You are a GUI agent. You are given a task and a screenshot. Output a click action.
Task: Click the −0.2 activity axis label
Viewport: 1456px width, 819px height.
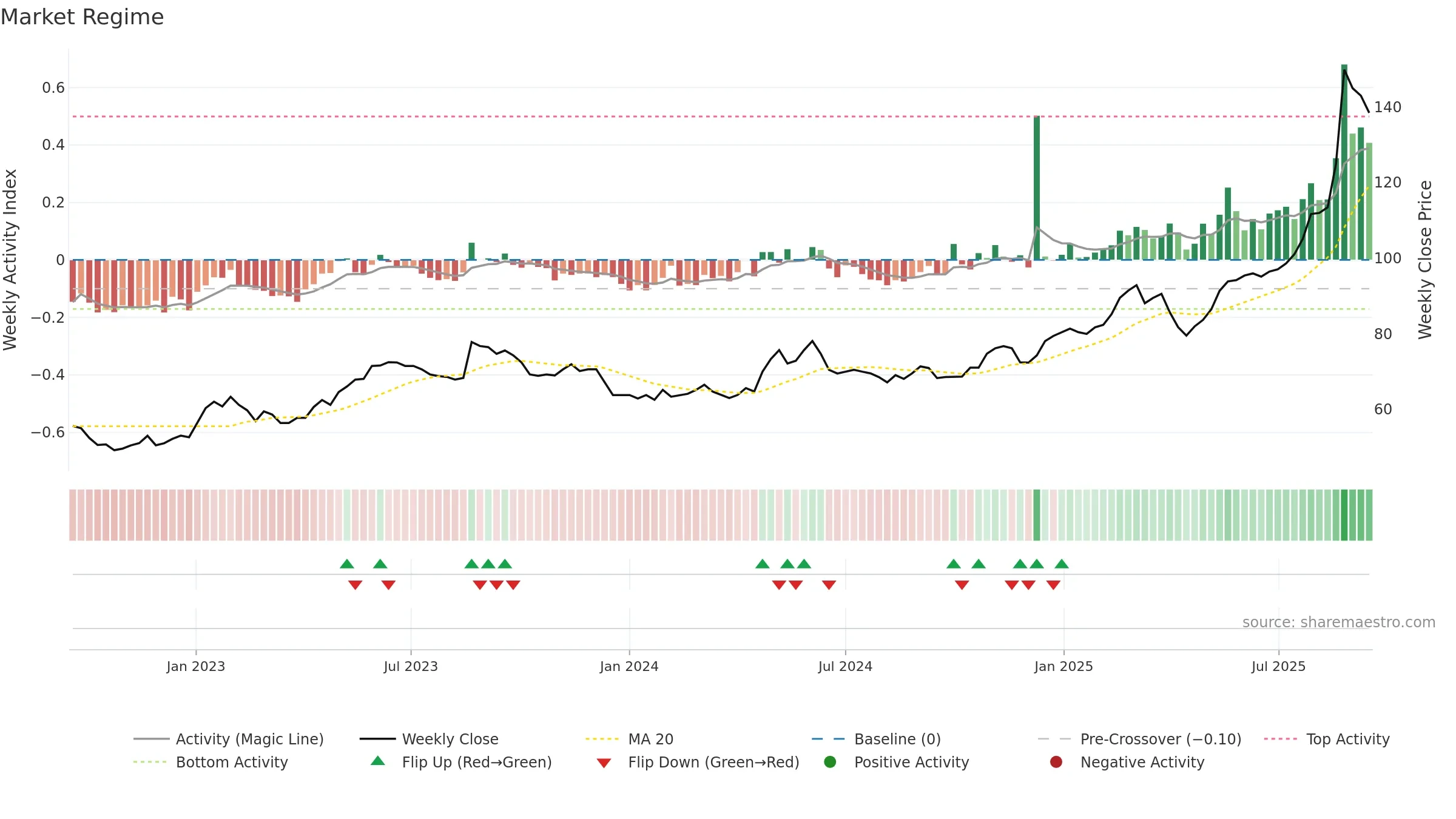coord(48,317)
